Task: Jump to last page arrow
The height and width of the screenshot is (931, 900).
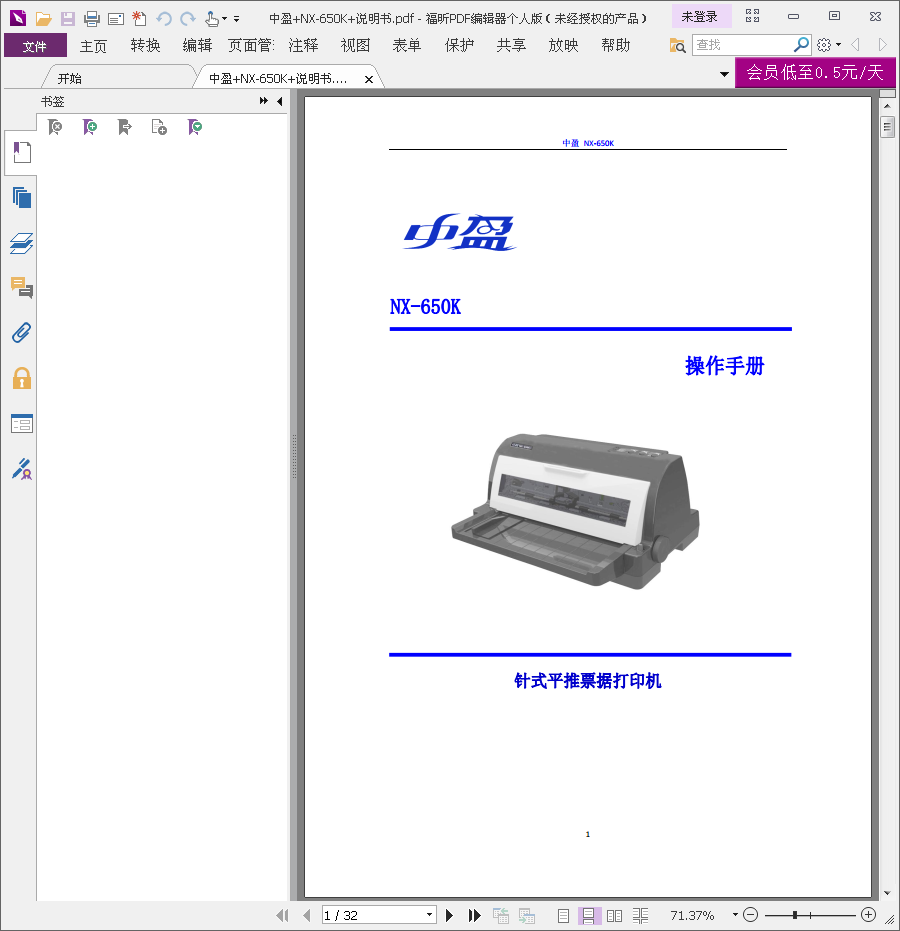Action: pyautogui.click(x=474, y=915)
